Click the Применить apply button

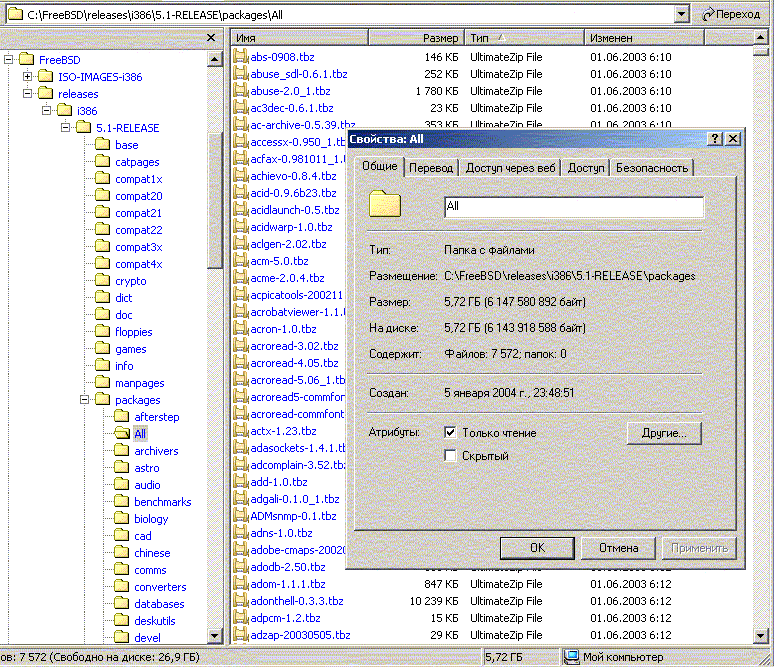(699, 548)
